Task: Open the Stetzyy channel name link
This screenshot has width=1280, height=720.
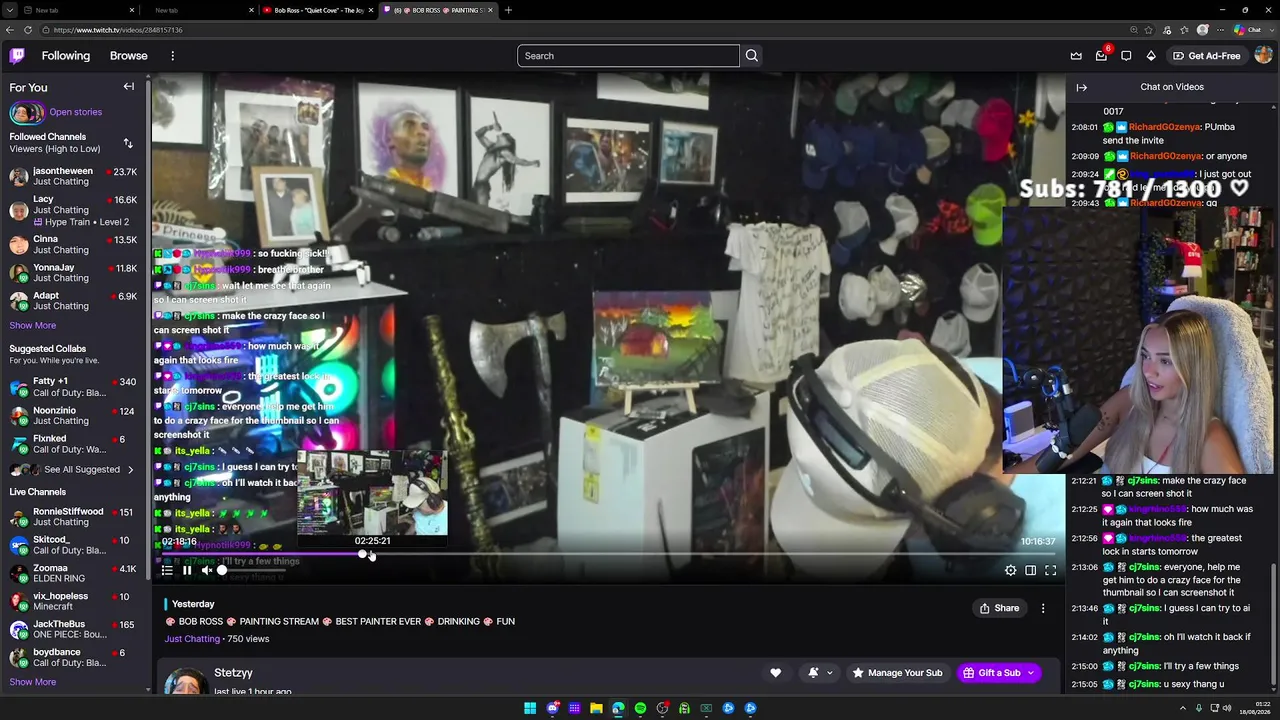Action: 233,673
